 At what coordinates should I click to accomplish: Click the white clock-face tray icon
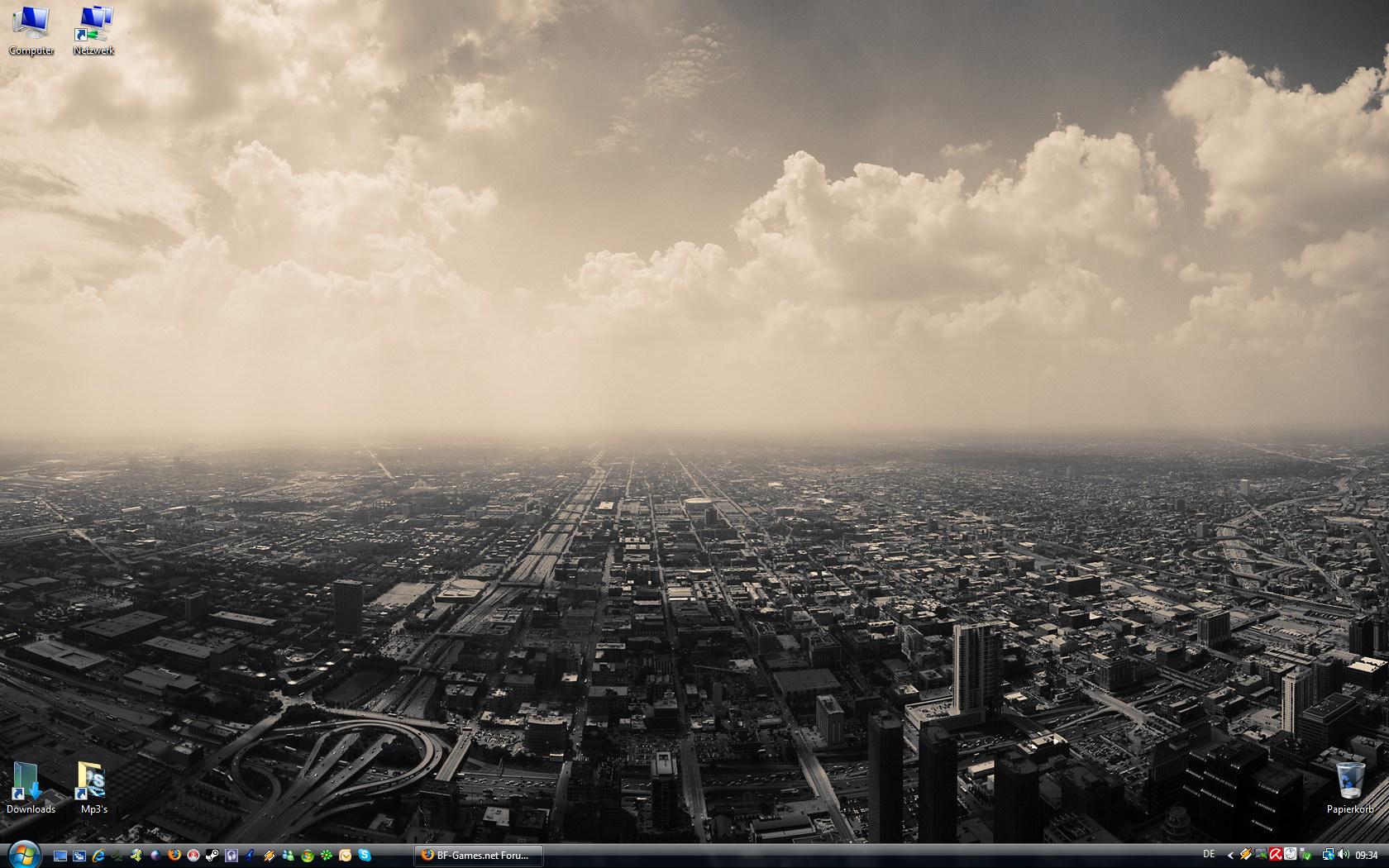pos(1290,854)
